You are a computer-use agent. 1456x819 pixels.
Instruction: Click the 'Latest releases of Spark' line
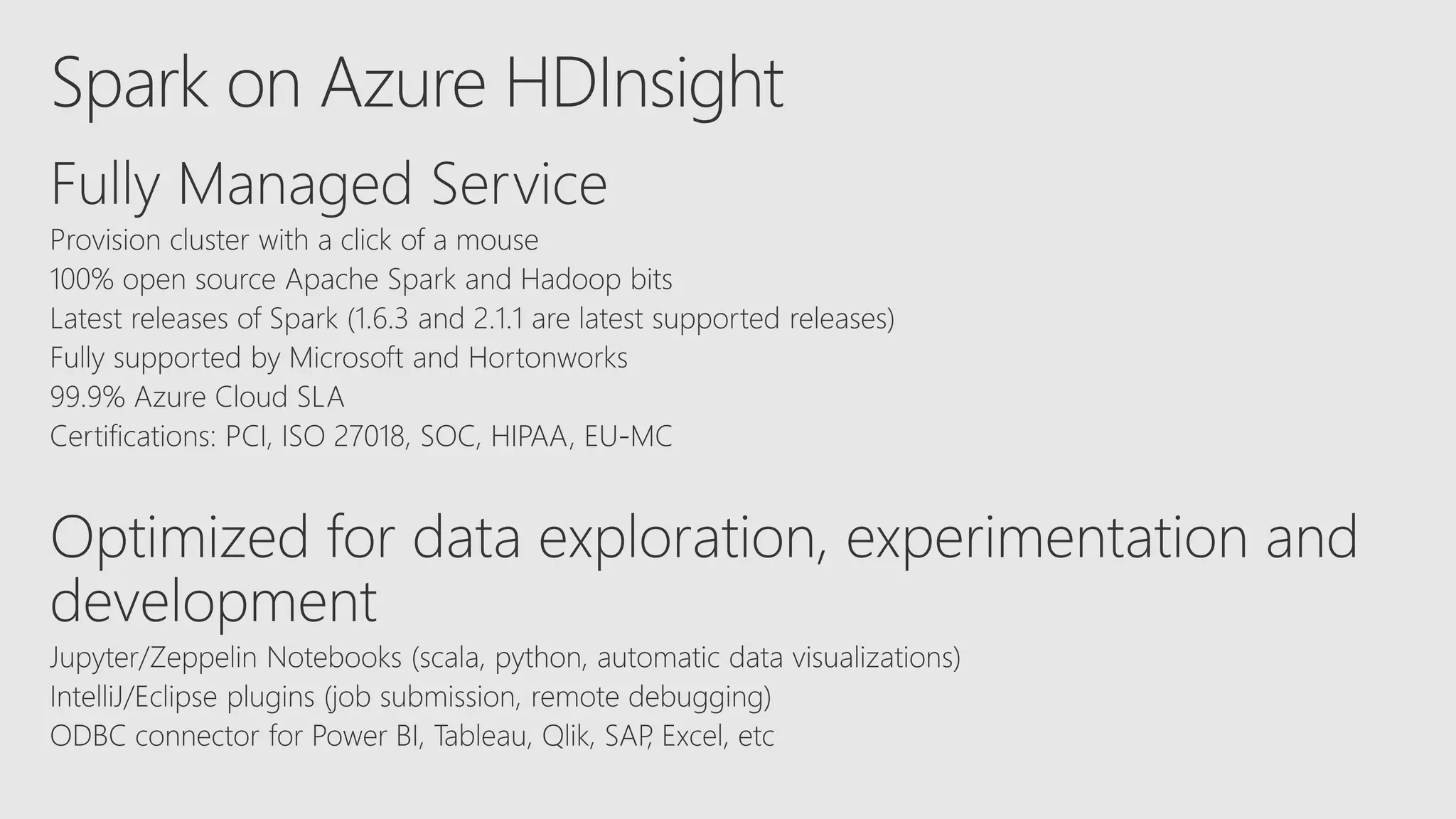point(472,318)
